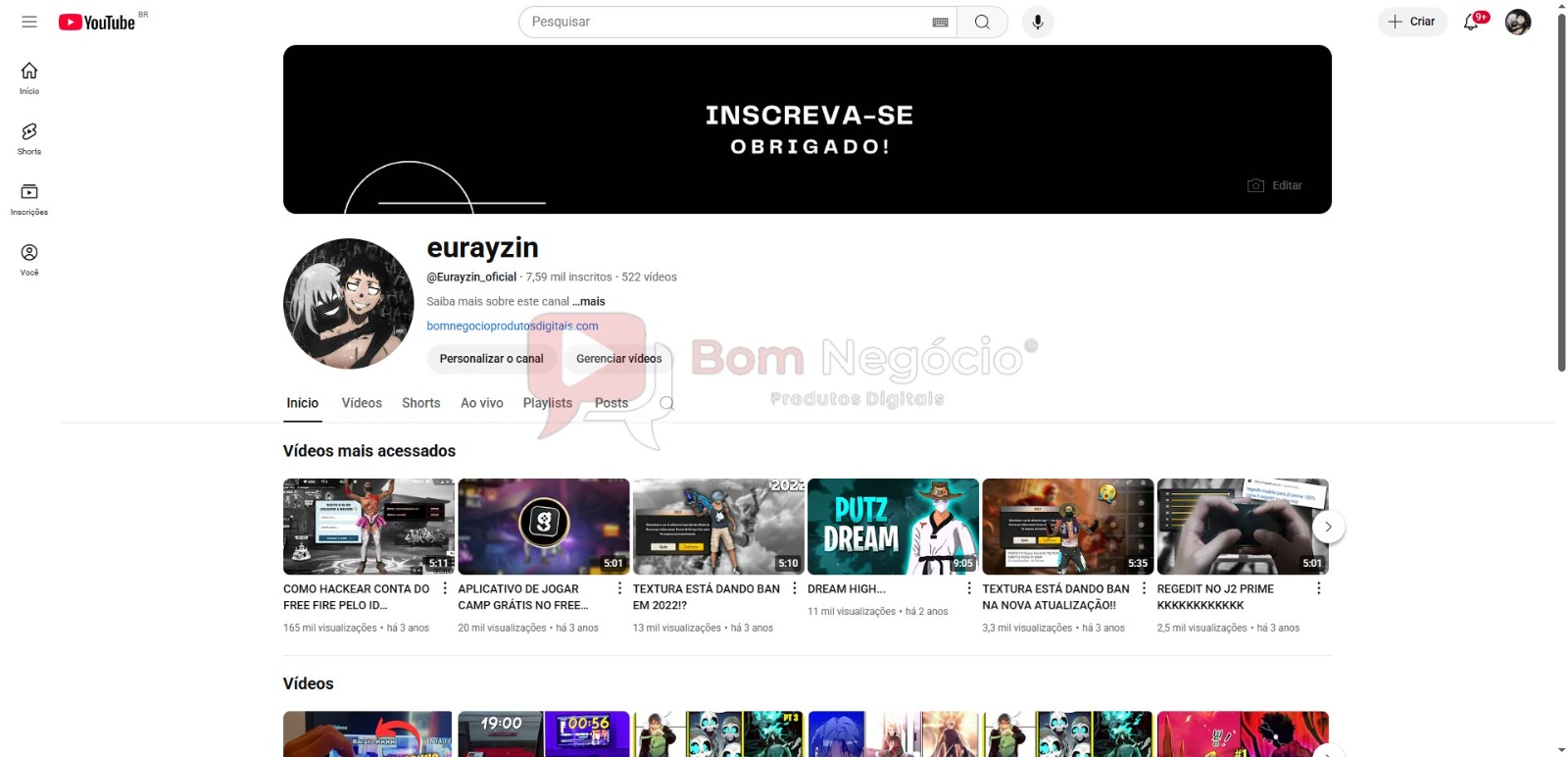Open the notifications bell
This screenshot has height=757, width=1568.
point(1472,22)
